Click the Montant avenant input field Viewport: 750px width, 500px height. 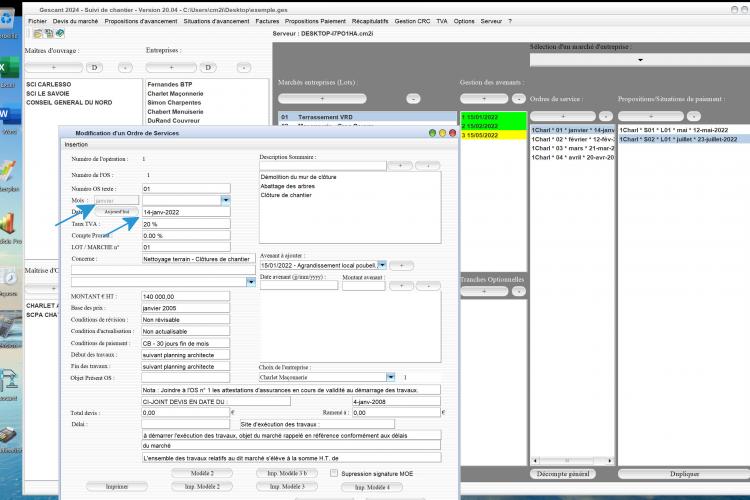[x=364, y=286]
